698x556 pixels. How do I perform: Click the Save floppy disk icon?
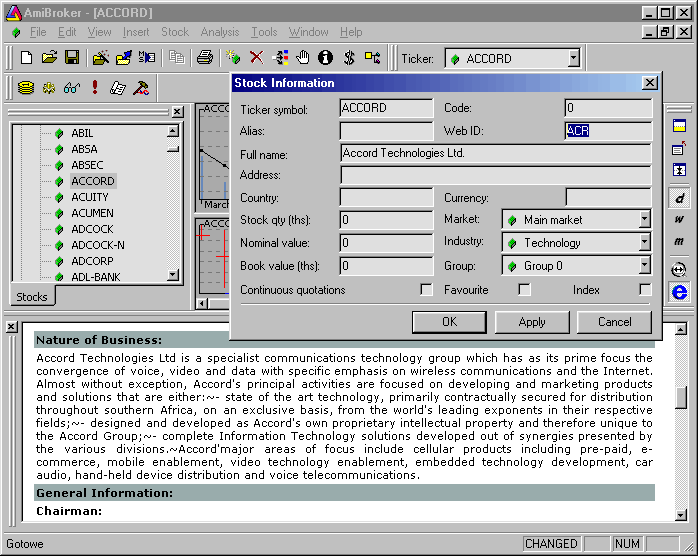tap(72, 58)
